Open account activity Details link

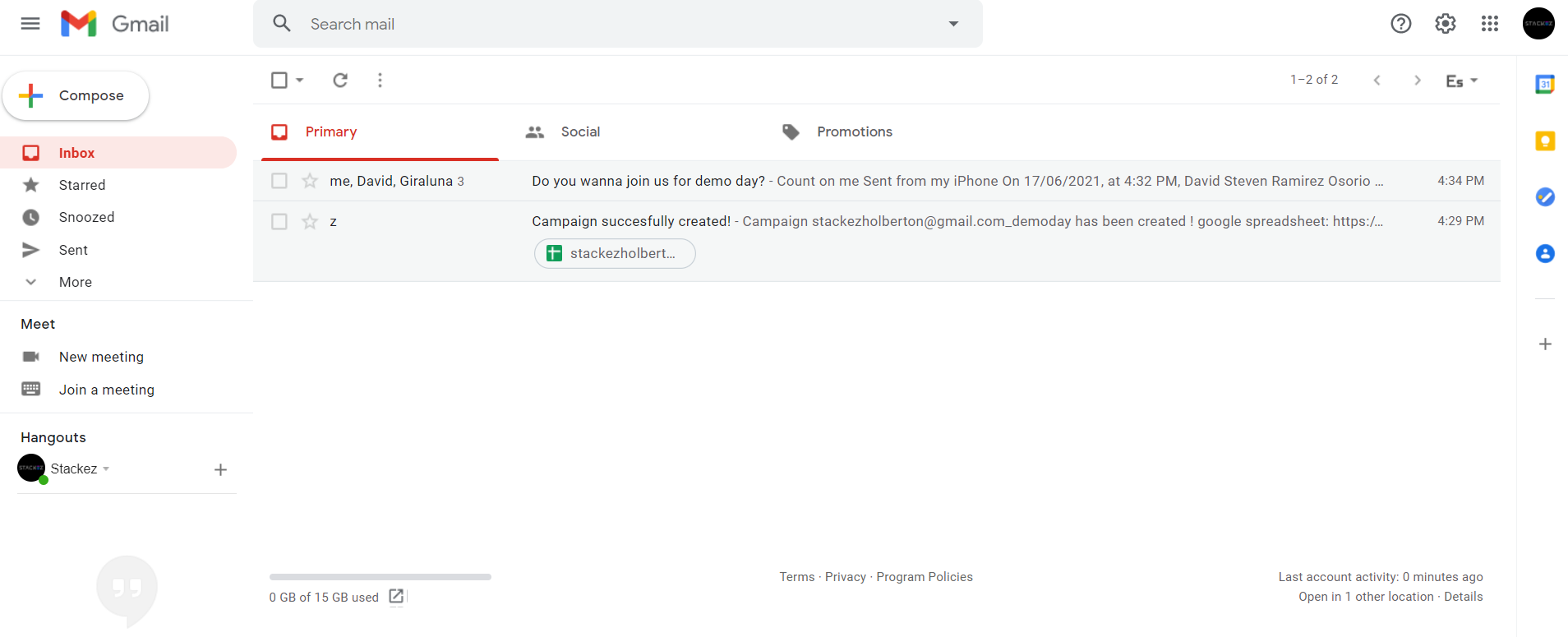pos(1463,597)
